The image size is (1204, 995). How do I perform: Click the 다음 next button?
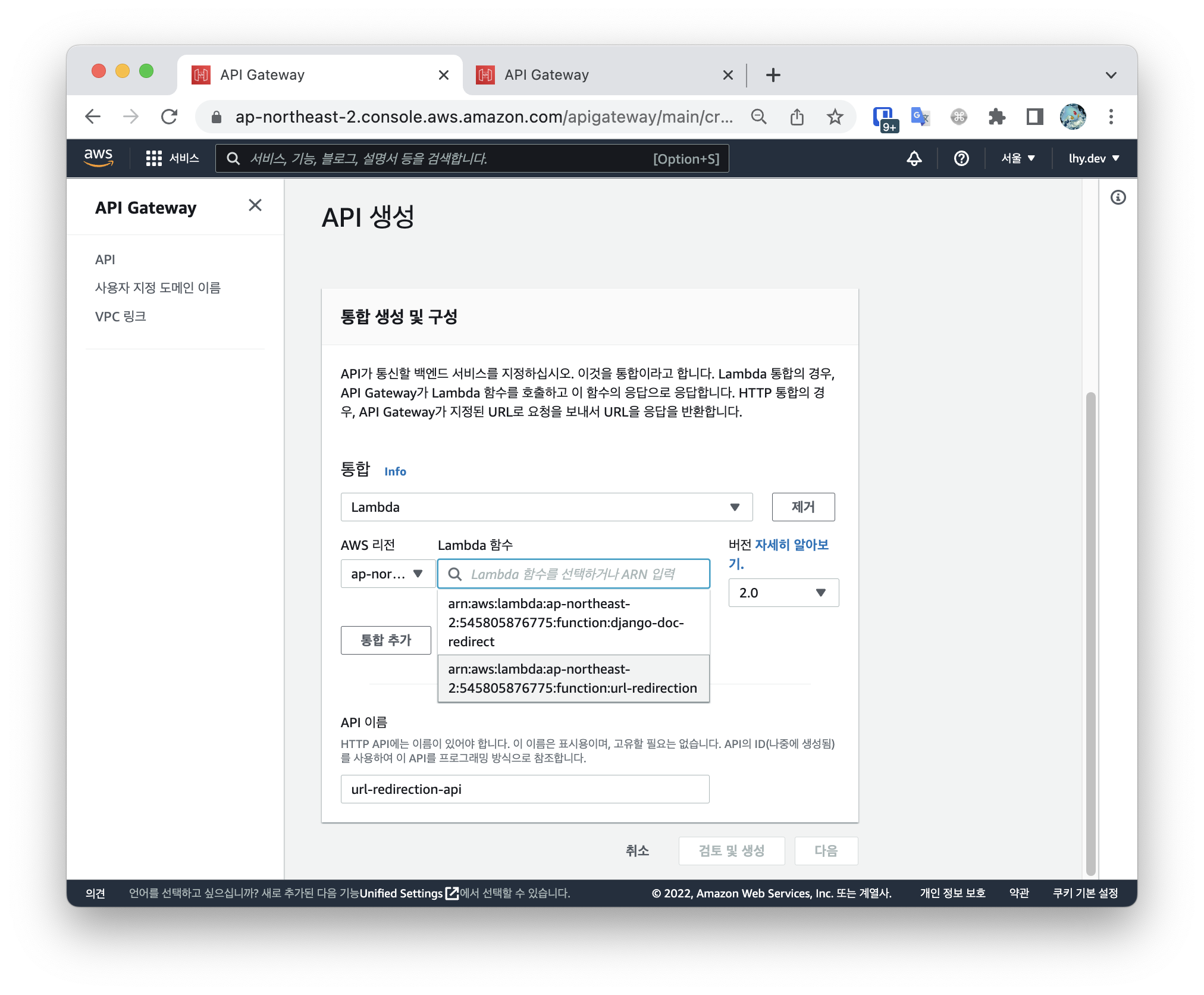click(826, 851)
